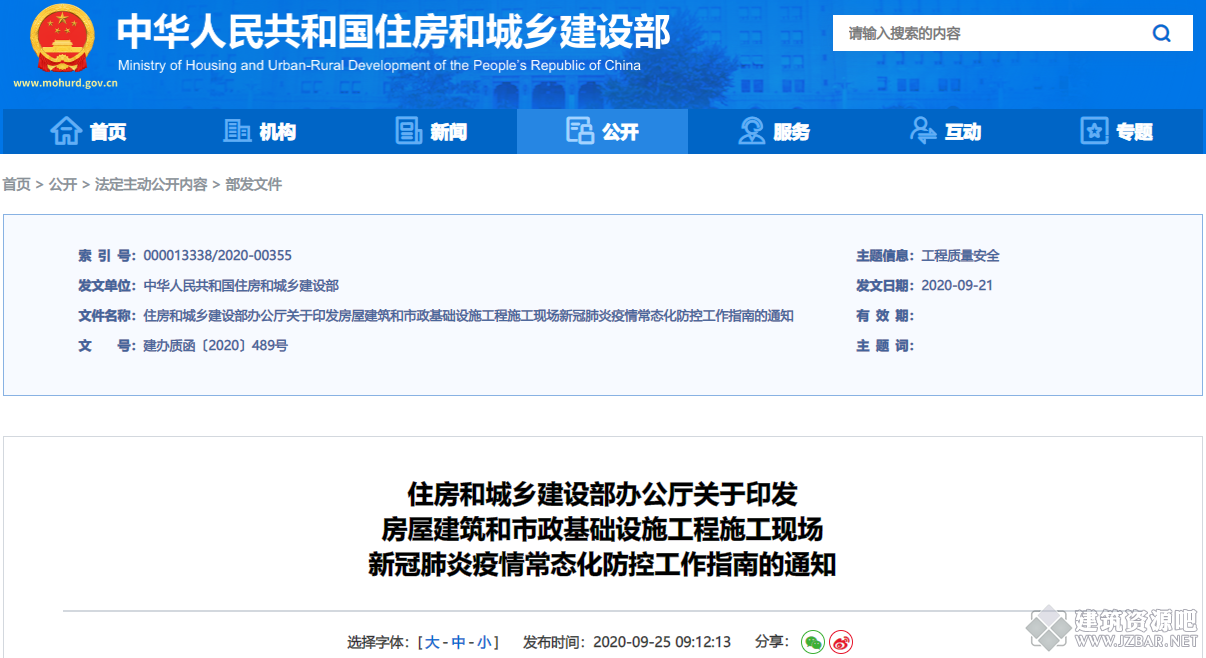The width and height of the screenshot is (1206, 658).
Task: Go to 公开 in the breadcrumb
Action: point(63,185)
